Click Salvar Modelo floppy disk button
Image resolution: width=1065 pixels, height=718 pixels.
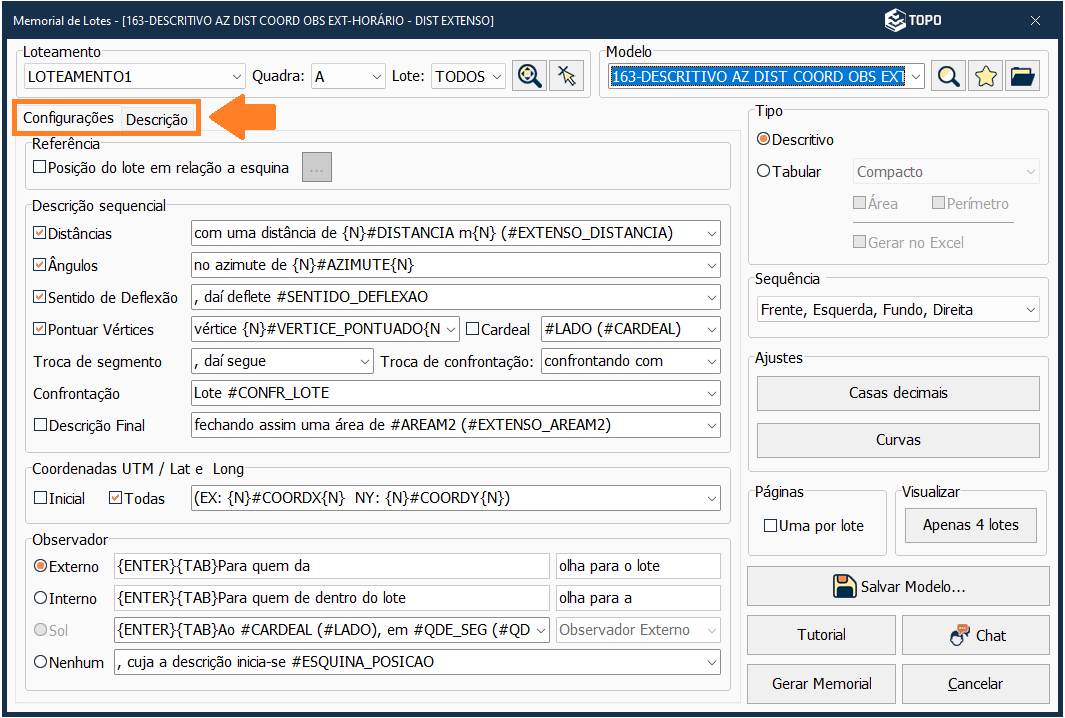tap(898, 586)
